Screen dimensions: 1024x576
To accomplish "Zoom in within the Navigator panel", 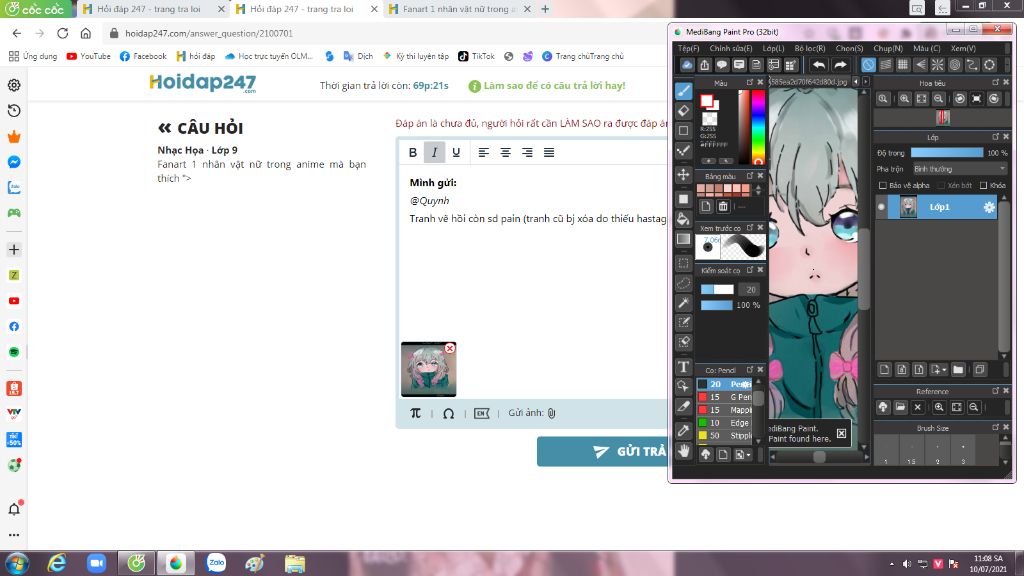I will tap(904, 99).
